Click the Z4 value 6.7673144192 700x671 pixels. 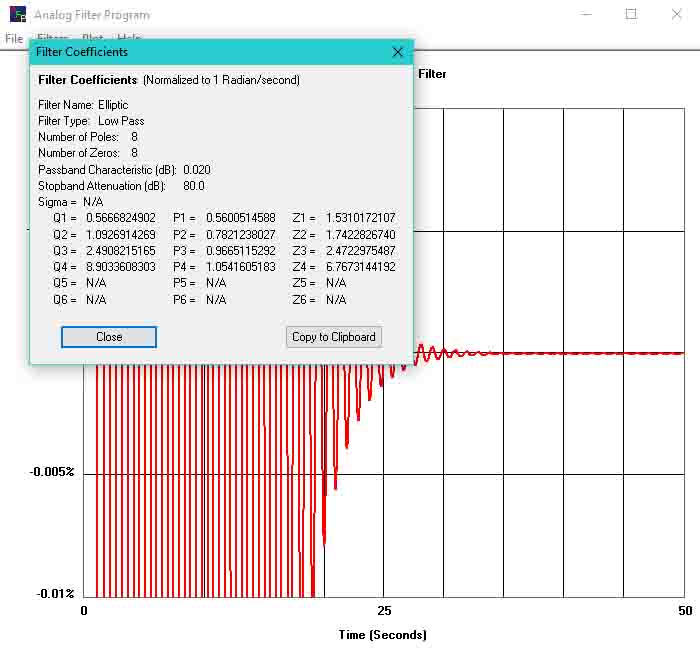[x=360, y=267]
